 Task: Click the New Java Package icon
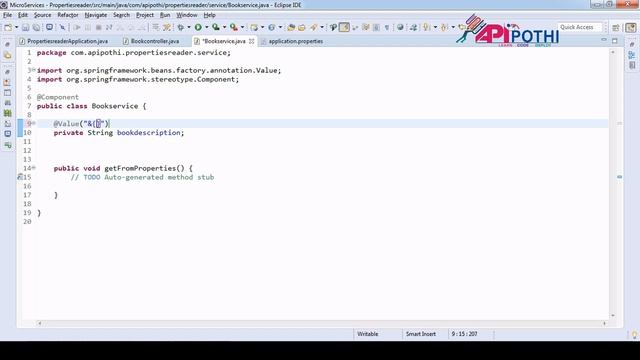pyautogui.click(x=254, y=27)
